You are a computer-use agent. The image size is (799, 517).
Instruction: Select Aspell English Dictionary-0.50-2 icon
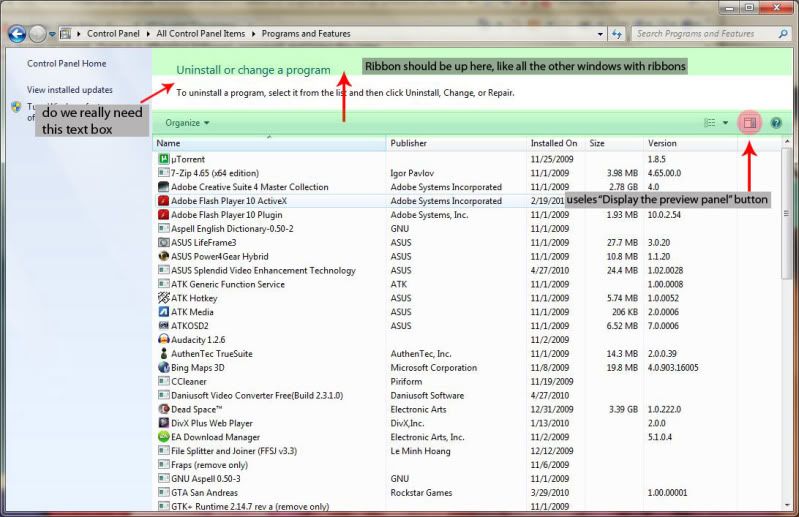(x=164, y=228)
